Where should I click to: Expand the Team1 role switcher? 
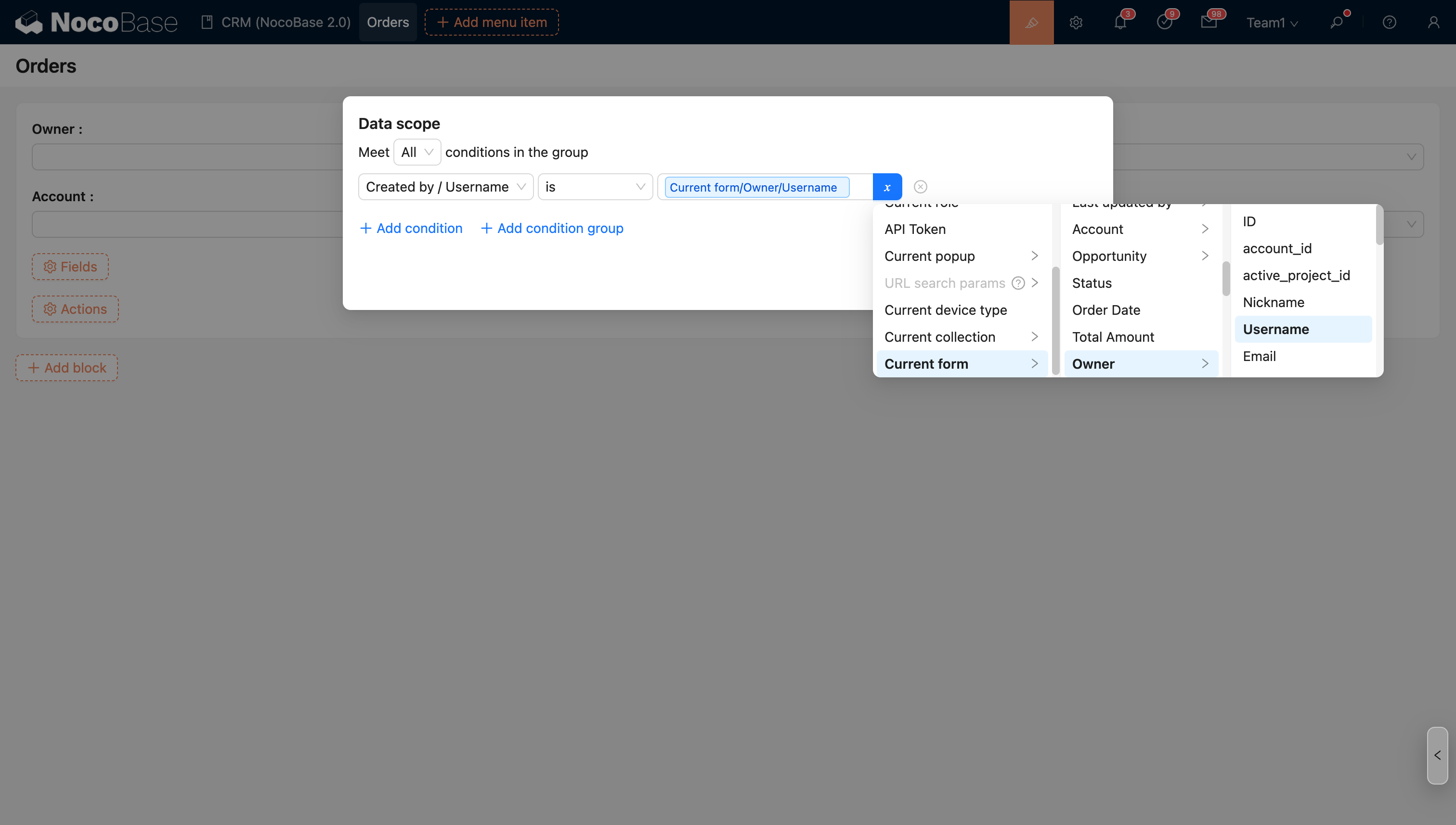click(x=1272, y=22)
